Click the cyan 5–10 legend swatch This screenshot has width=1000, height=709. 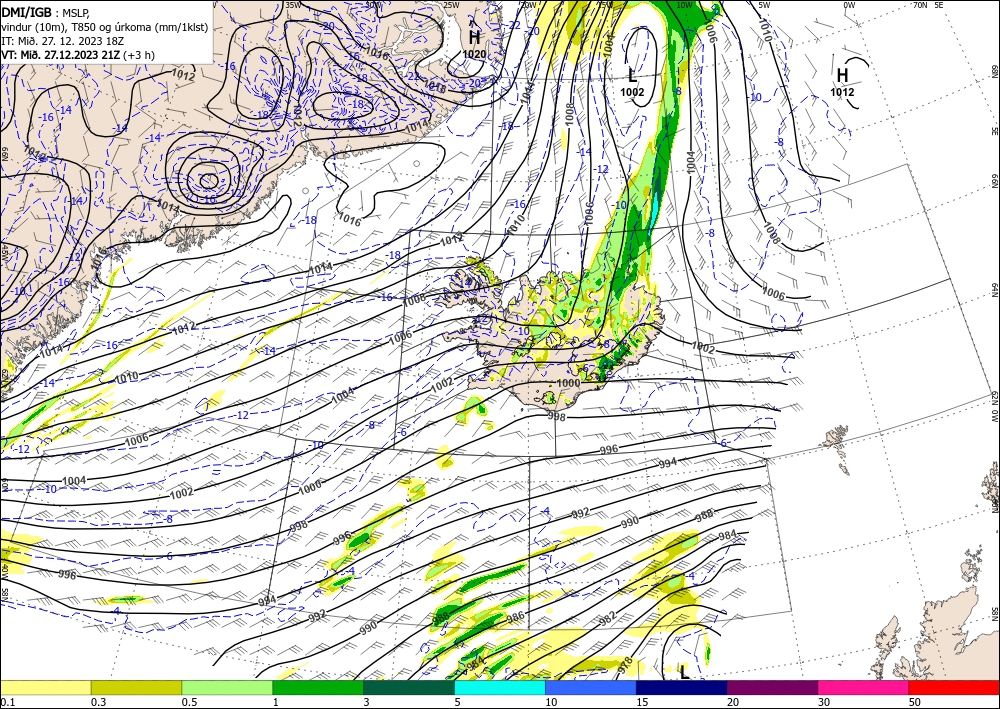pos(500,687)
